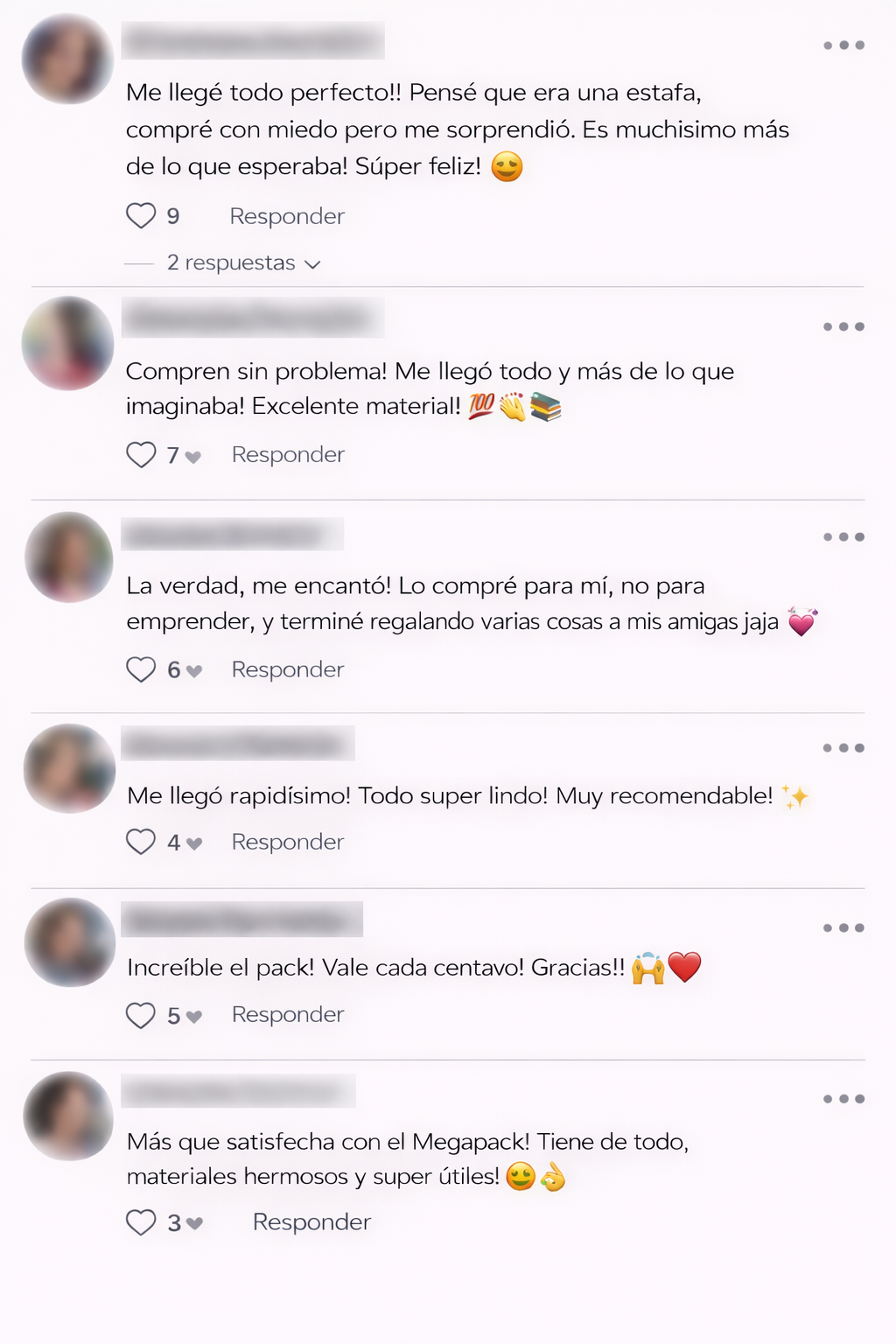Tap heart on 'Más que satisfecha' comment
The height and width of the screenshot is (1344, 896).
pos(141,1222)
